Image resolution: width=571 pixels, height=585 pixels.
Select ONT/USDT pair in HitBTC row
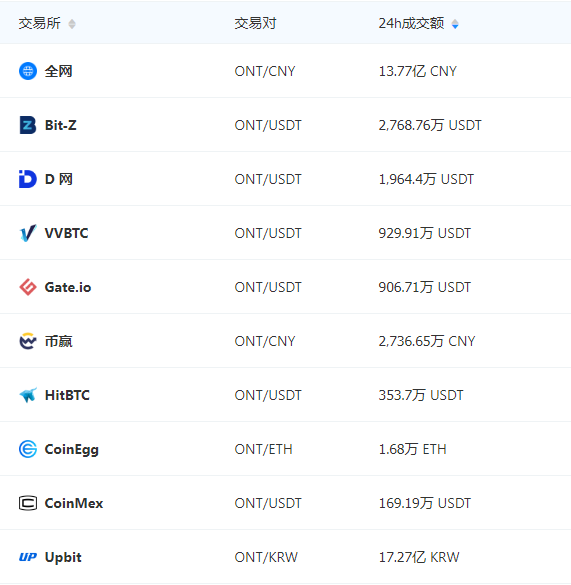(268, 395)
